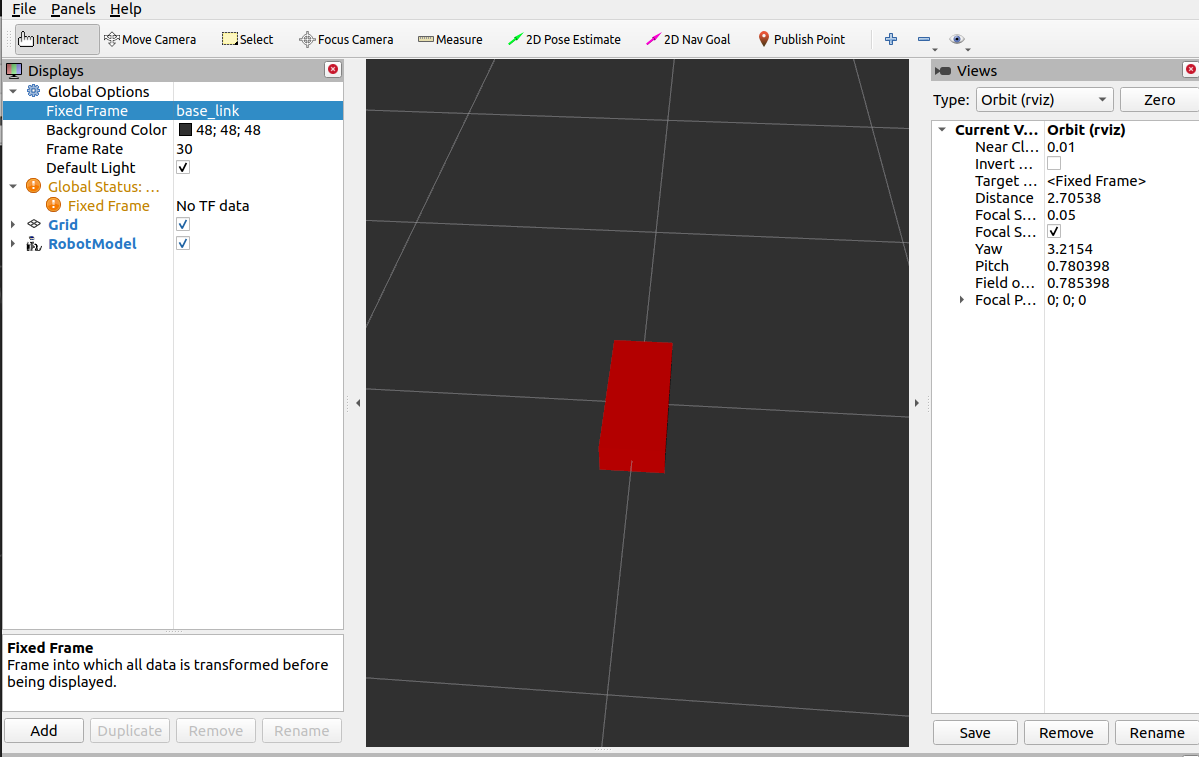The height and width of the screenshot is (757, 1199).
Task: Click the Global Options gear icon
Action: click(x=34, y=91)
